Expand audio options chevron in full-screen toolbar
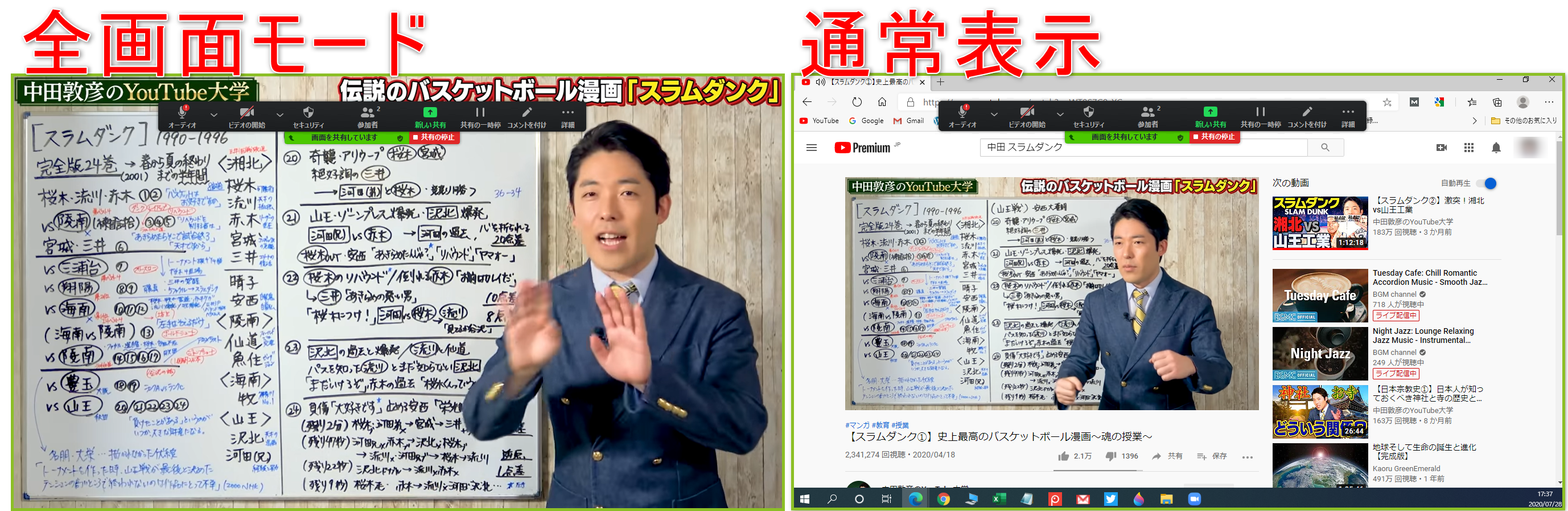 pos(213,115)
